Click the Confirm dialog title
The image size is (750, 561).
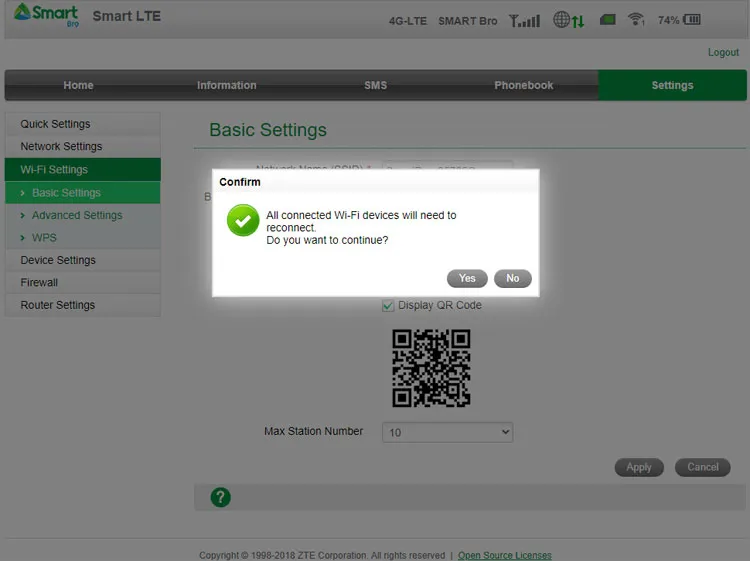[240, 182]
